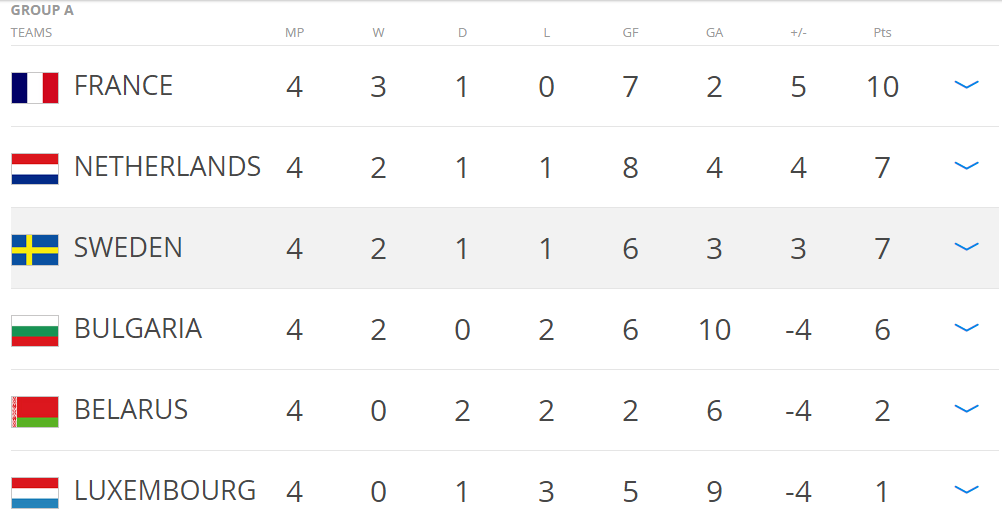The image size is (1002, 517).
Task: Click the Luxembourg flag icon
Action: click(35, 492)
